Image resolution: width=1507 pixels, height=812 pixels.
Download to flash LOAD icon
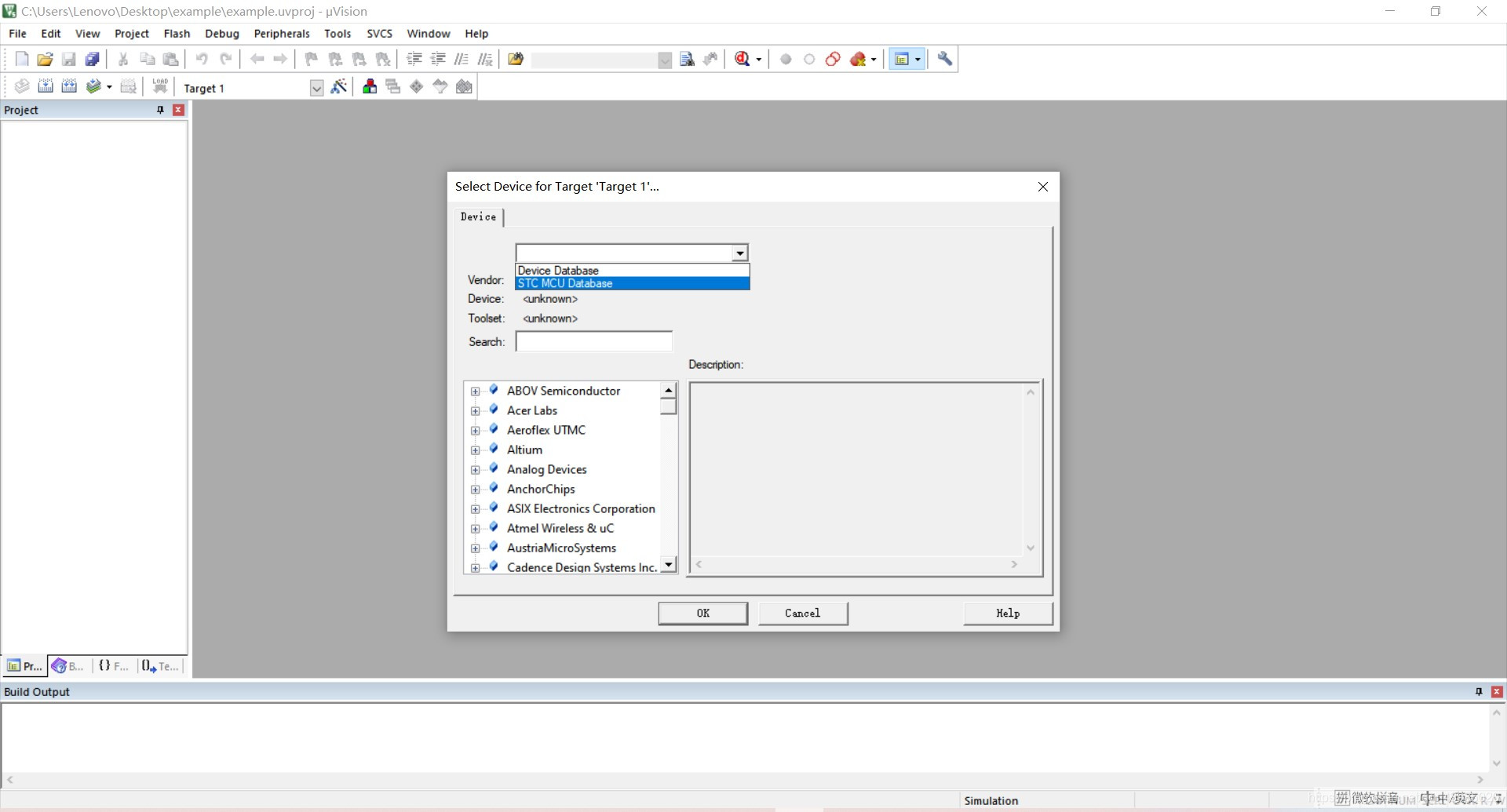click(x=160, y=87)
